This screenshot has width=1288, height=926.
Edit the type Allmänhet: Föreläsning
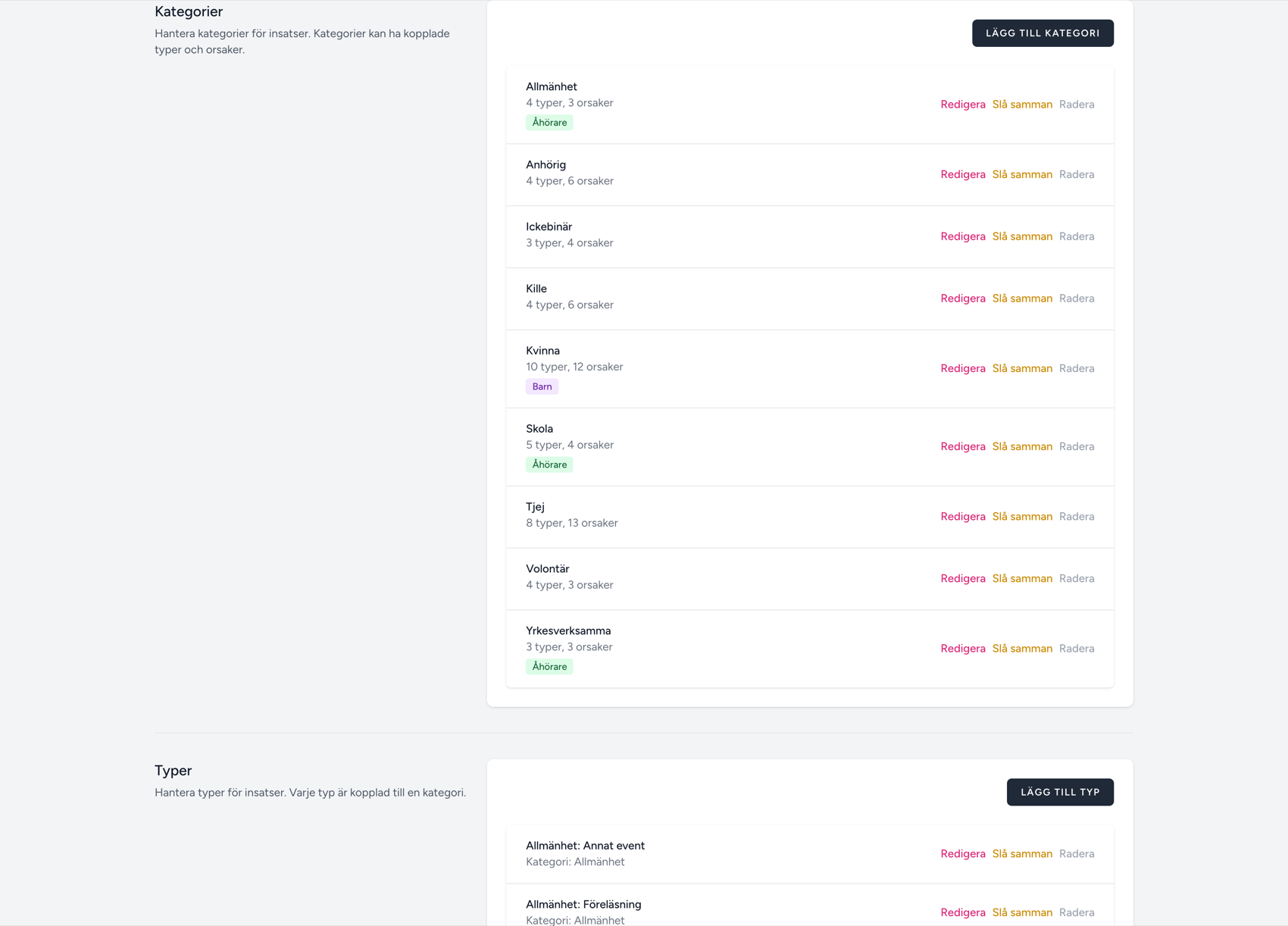click(963, 912)
